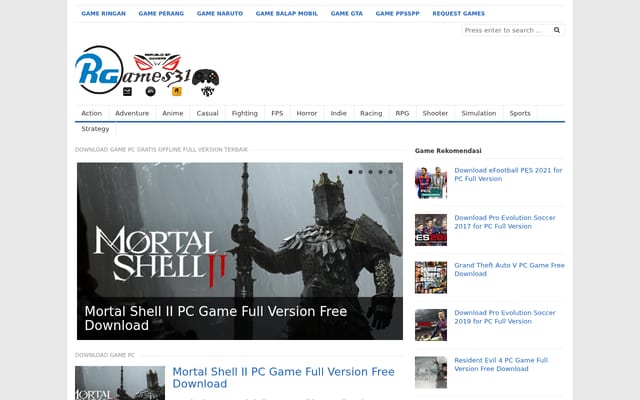Select the Shooter category tab
This screenshot has width=640, height=400.
click(x=435, y=113)
